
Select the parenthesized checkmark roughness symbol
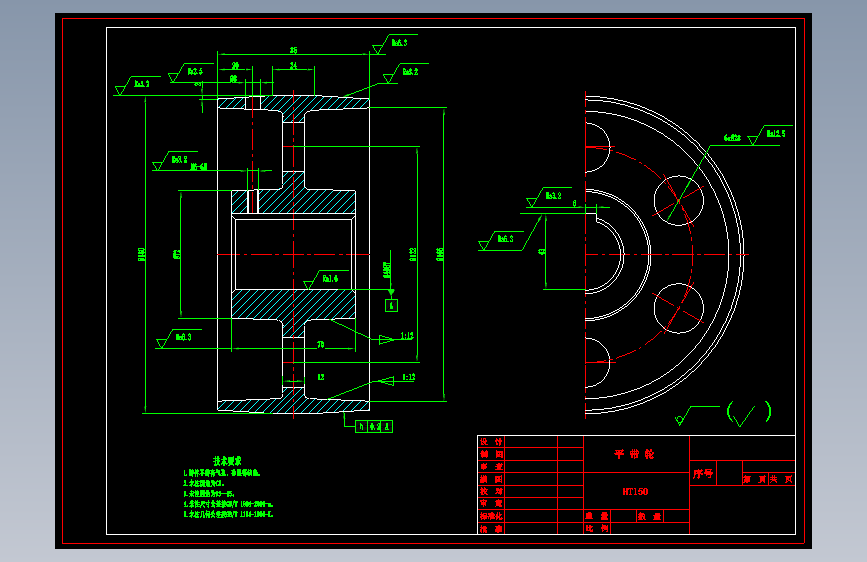[749, 413]
